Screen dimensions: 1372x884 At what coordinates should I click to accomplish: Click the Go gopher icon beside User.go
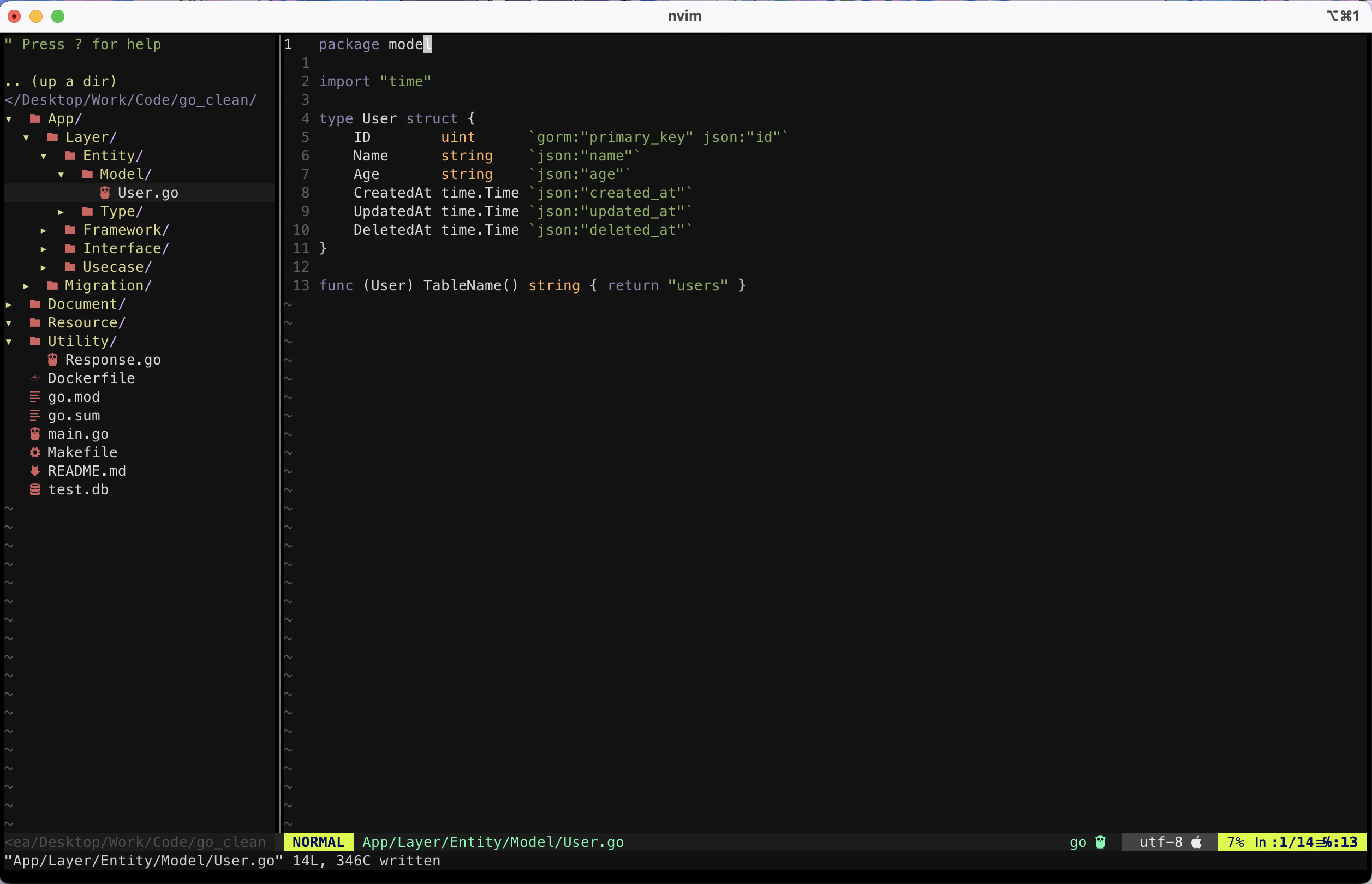click(x=105, y=192)
